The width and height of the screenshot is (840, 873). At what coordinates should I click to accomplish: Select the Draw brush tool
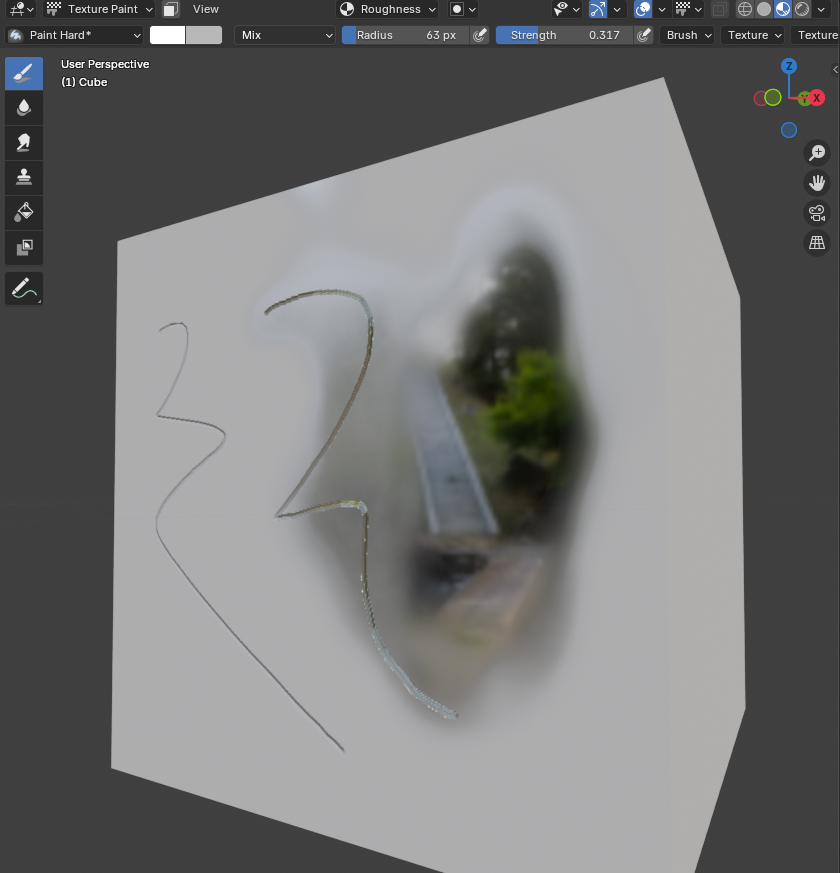point(24,74)
